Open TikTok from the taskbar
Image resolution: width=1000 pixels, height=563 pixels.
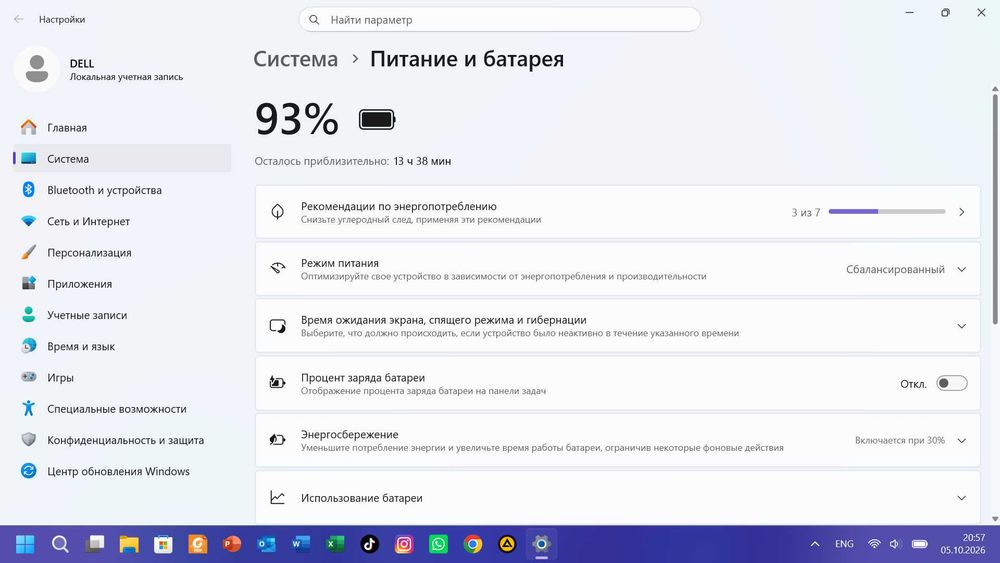click(369, 544)
